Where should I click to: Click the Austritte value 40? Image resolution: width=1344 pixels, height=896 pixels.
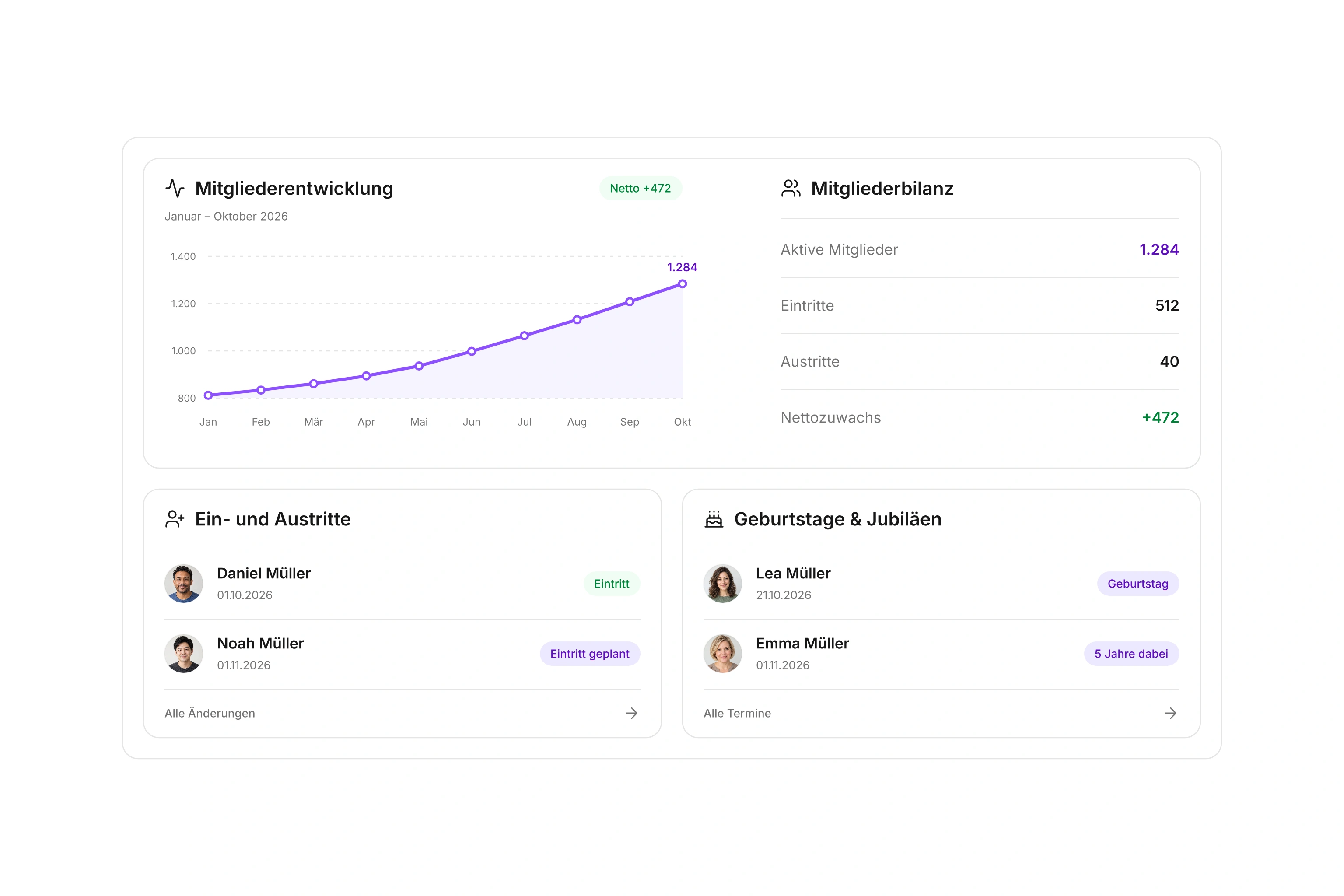(1169, 362)
